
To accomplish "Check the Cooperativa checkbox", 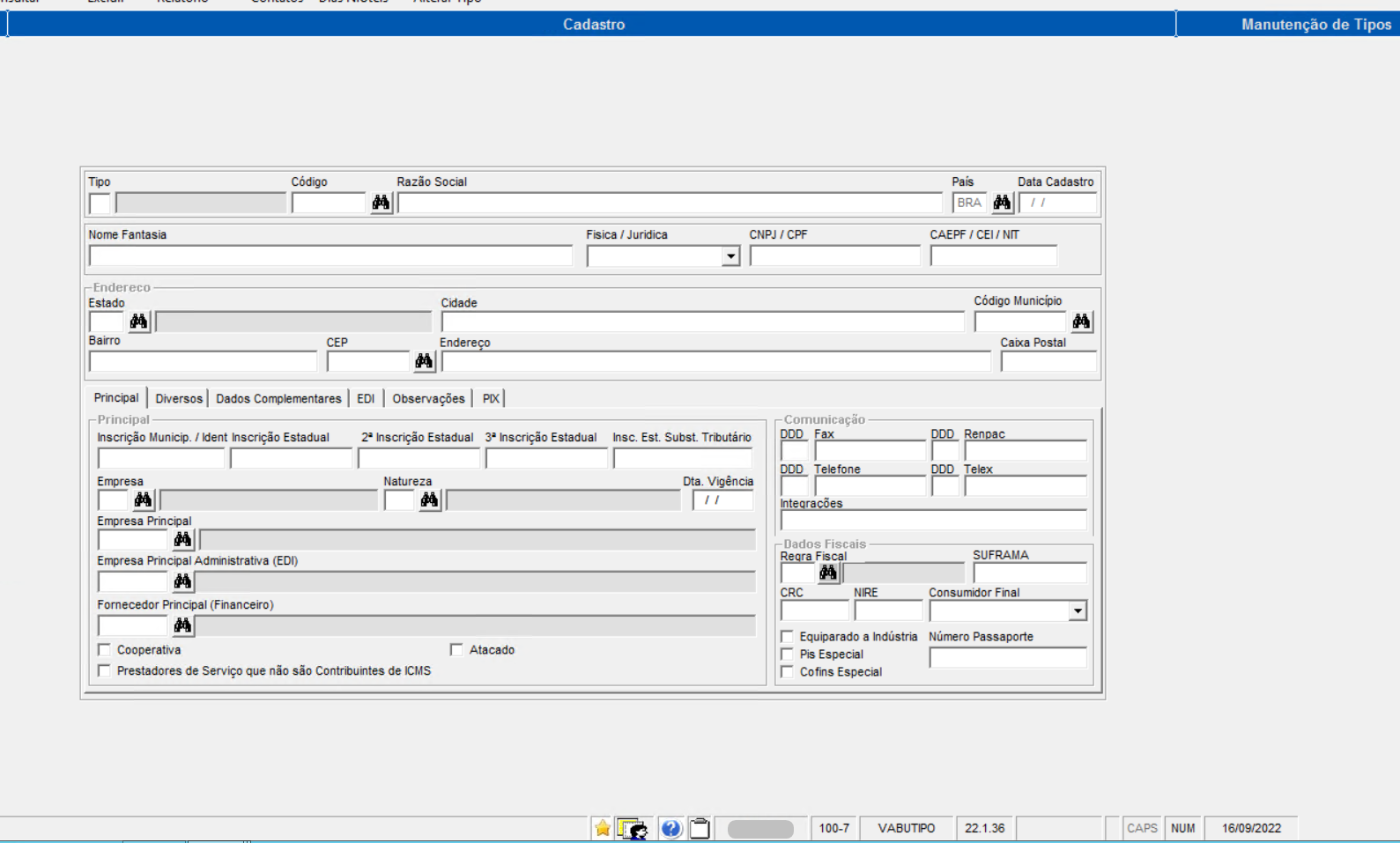I will pyautogui.click(x=105, y=649).
